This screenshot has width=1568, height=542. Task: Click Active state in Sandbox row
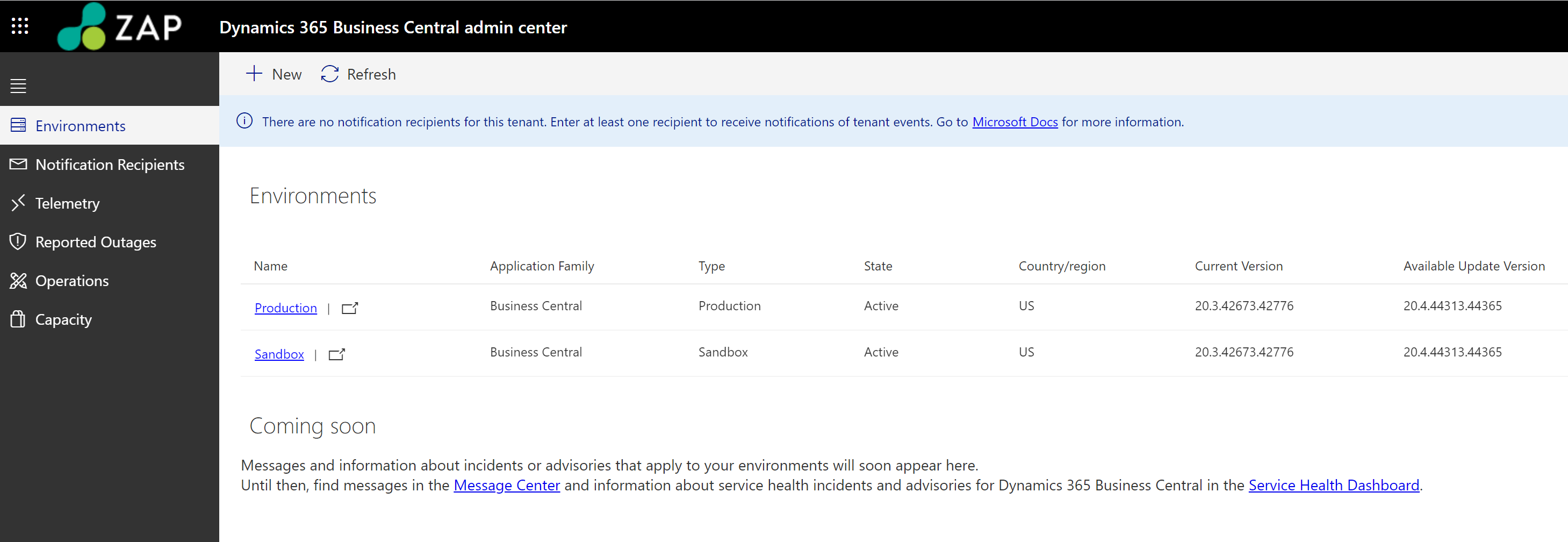[x=881, y=352]
